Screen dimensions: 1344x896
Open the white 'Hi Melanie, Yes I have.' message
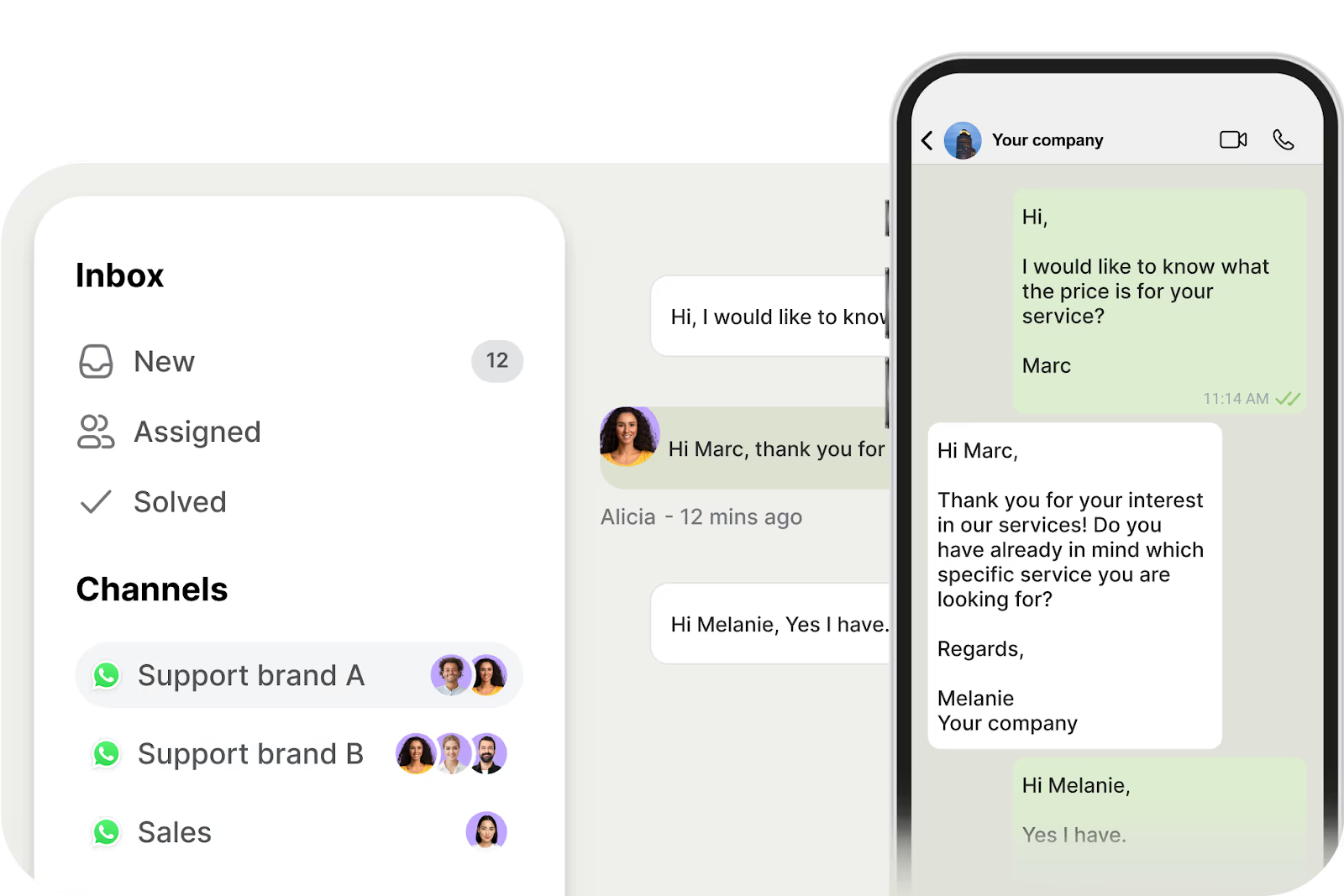(770, 624)
